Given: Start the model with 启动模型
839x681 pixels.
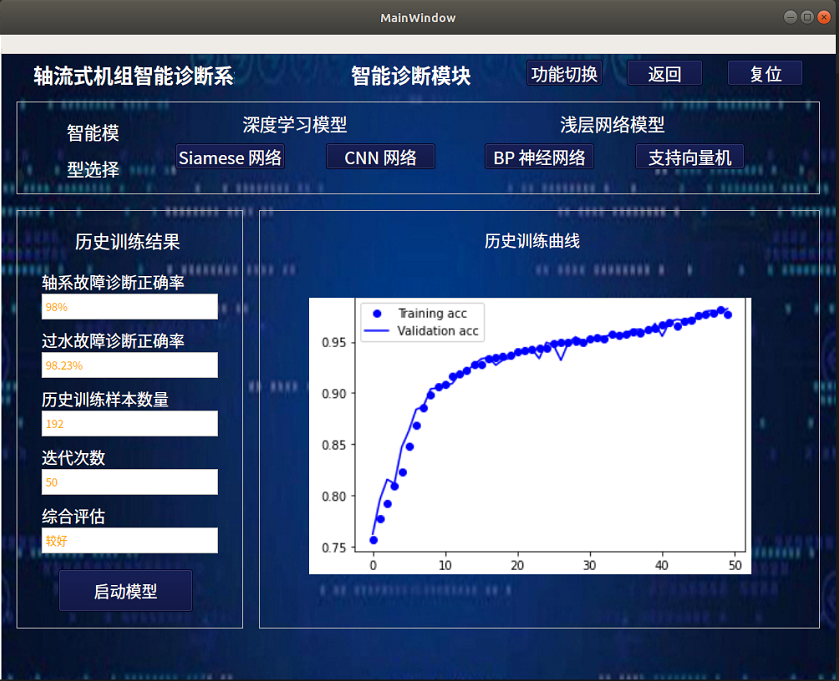Looking at the screenshot, I should pyautogui.click(x=125, y=591).
